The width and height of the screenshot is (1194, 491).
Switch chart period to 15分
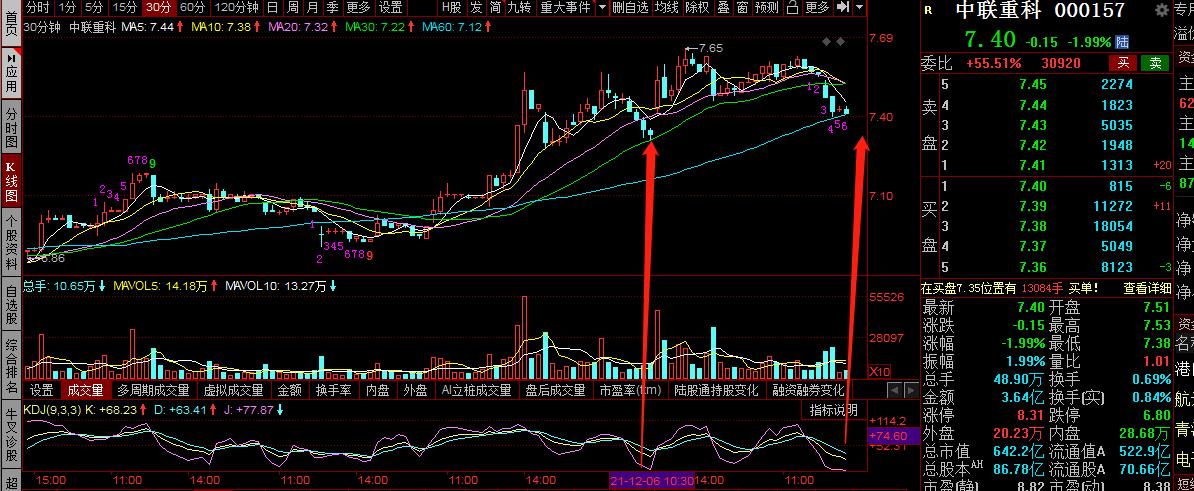pyautogui.click(x=124, y=8)
